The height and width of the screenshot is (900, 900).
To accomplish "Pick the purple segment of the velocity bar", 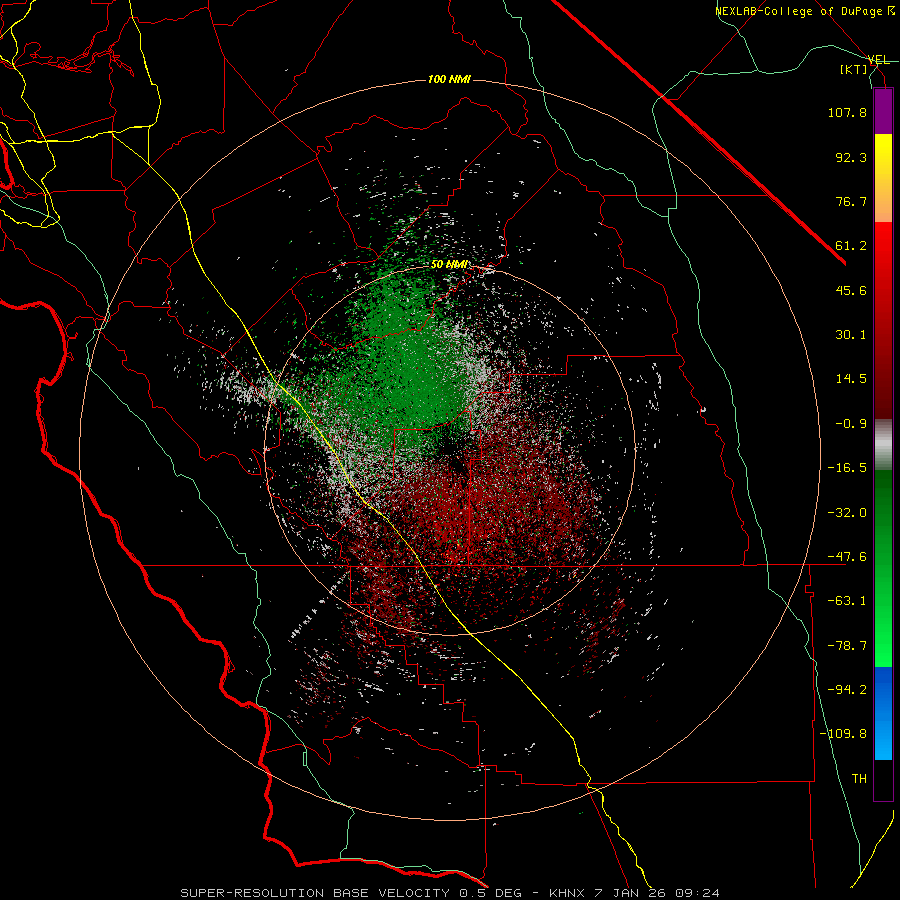I will point(883,111).
